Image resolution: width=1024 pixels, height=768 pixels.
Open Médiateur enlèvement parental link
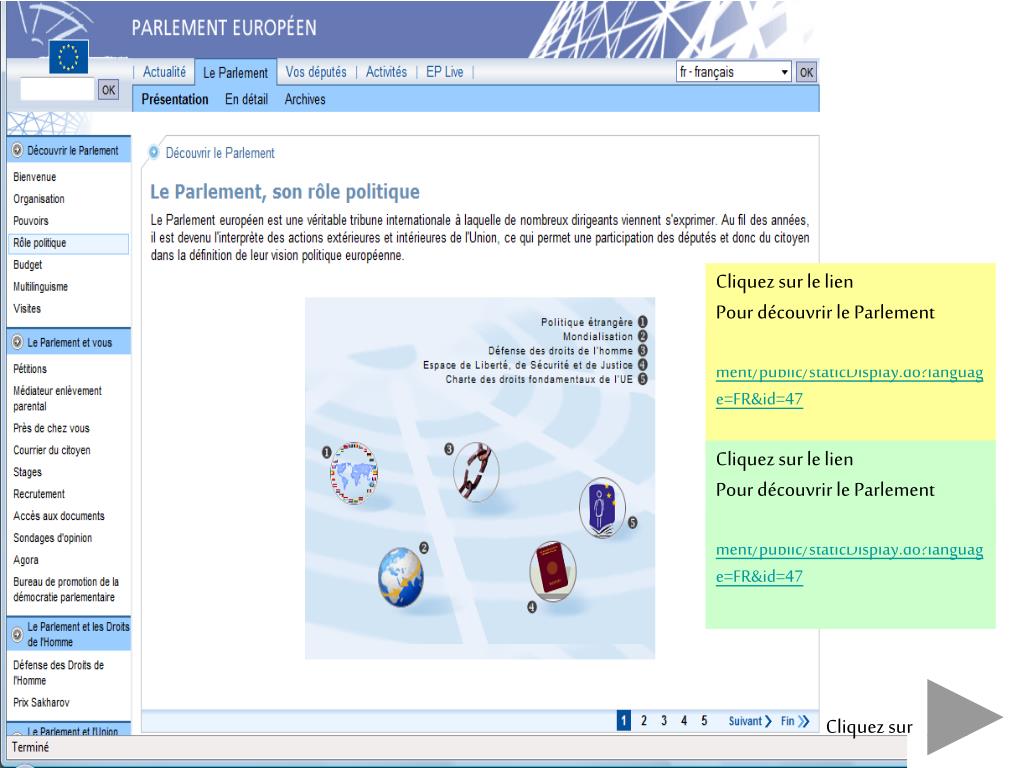click(57, 398)
